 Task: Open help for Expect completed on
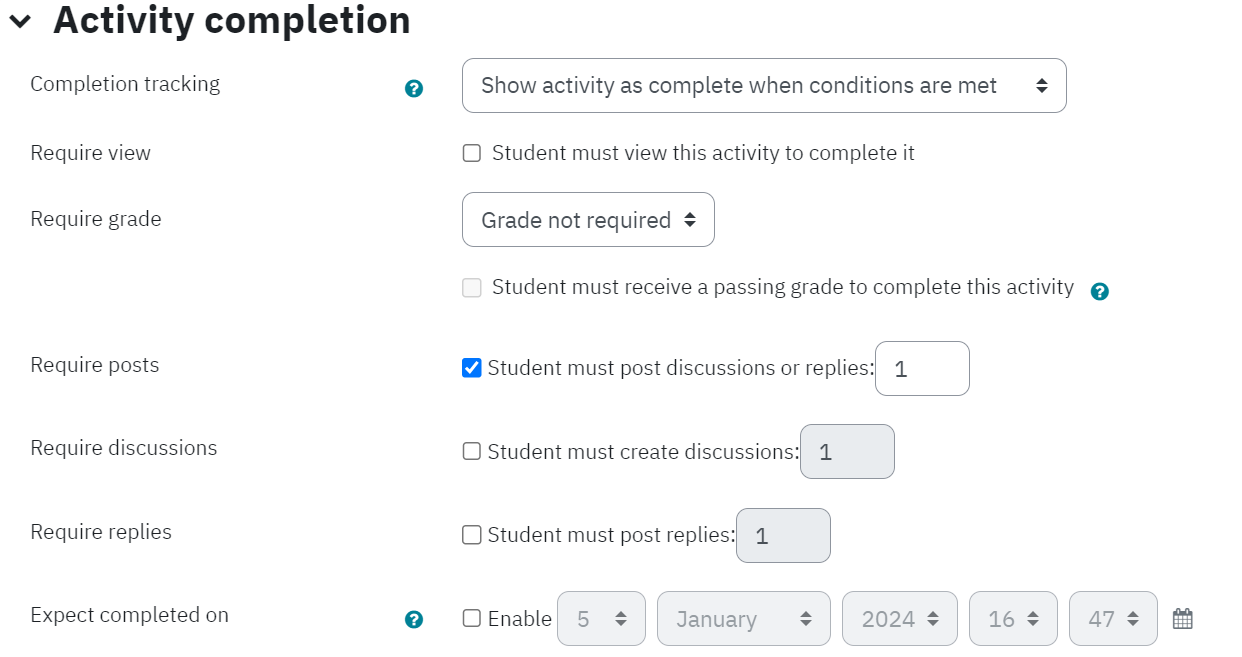tap(414, 620)
